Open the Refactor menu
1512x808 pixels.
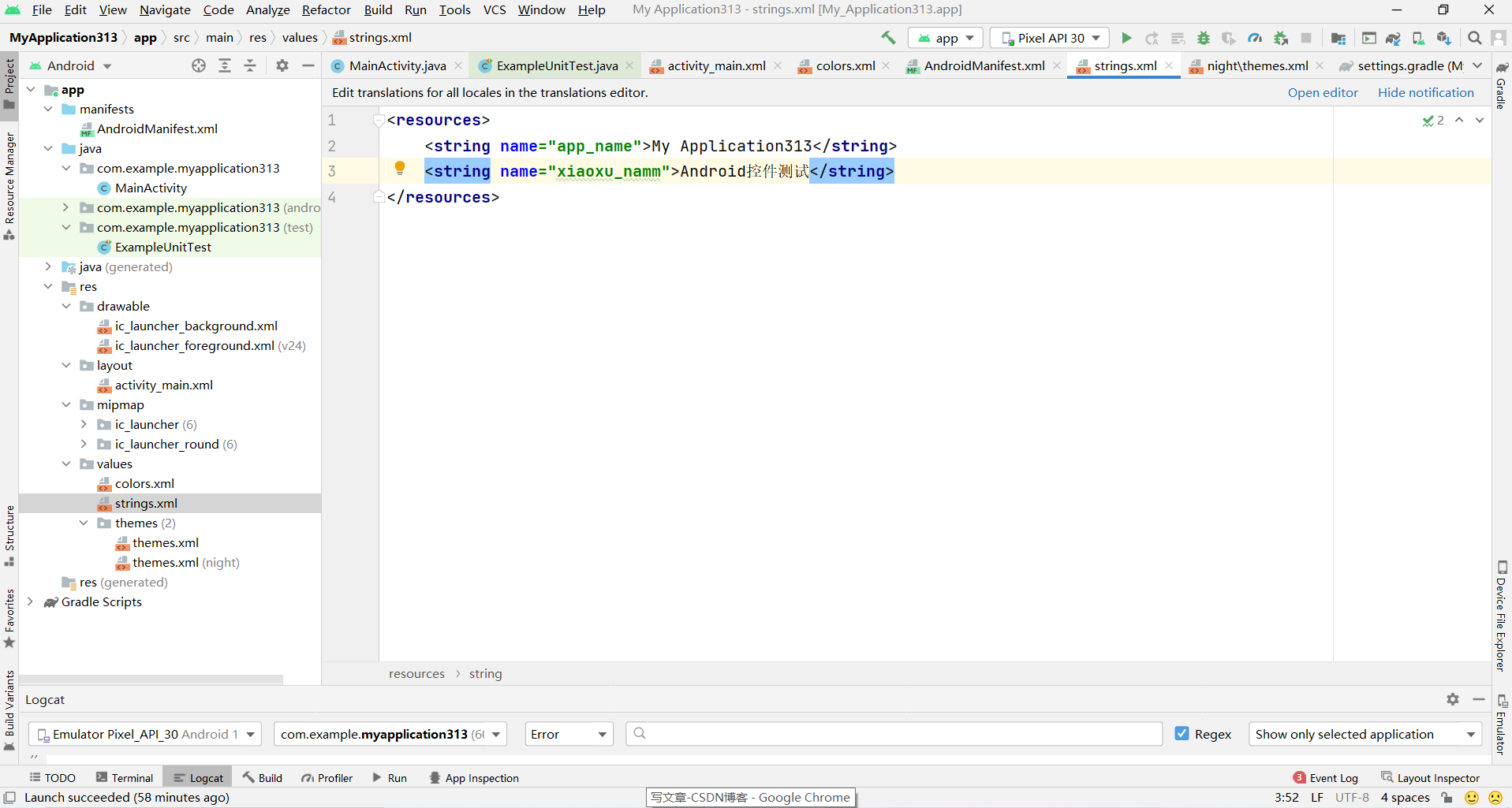coord(326,9)
